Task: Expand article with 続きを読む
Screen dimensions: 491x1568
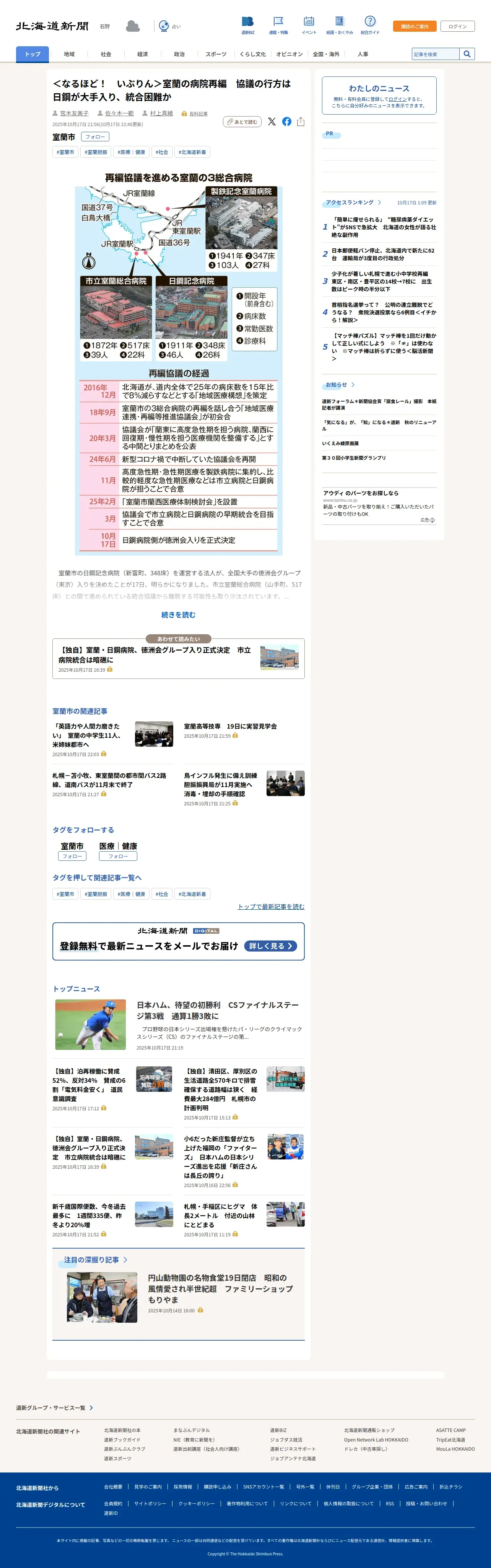Action: [x=179, y=616]
